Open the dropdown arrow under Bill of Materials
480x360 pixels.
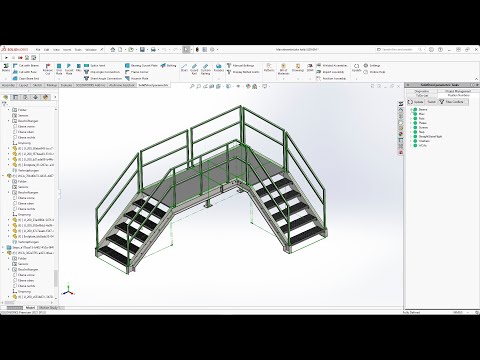(x=283, y=78)
